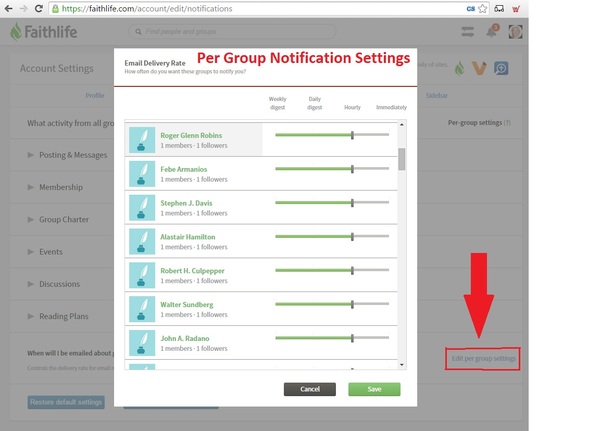Image resolution: width=600 pixels, height=431 pixels.
Task: Click John A. Radano group avatar
Action: point(142,343)
